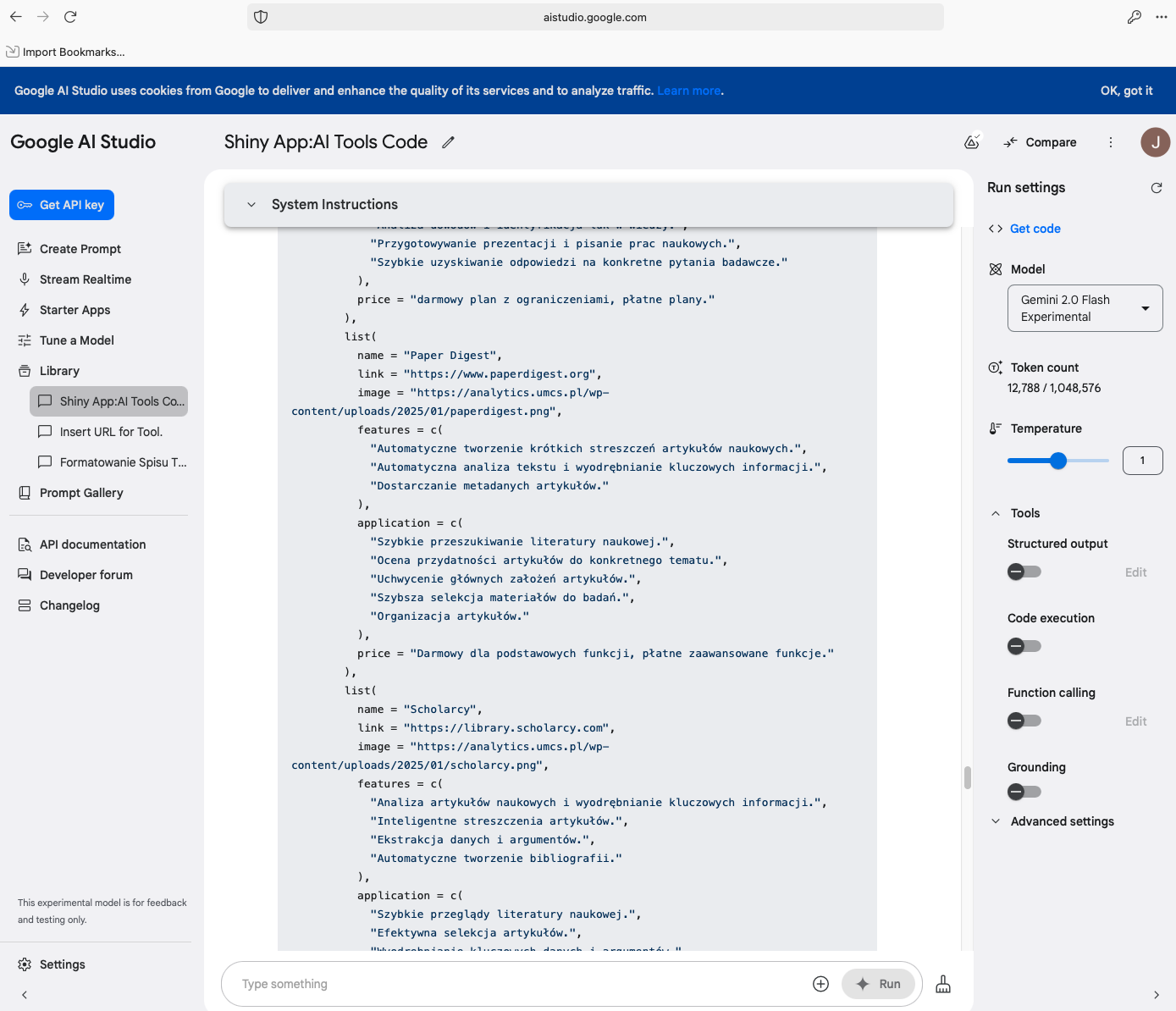
Task: Click the Import Bookmarks icon
Action: click(x=12, y=52)
